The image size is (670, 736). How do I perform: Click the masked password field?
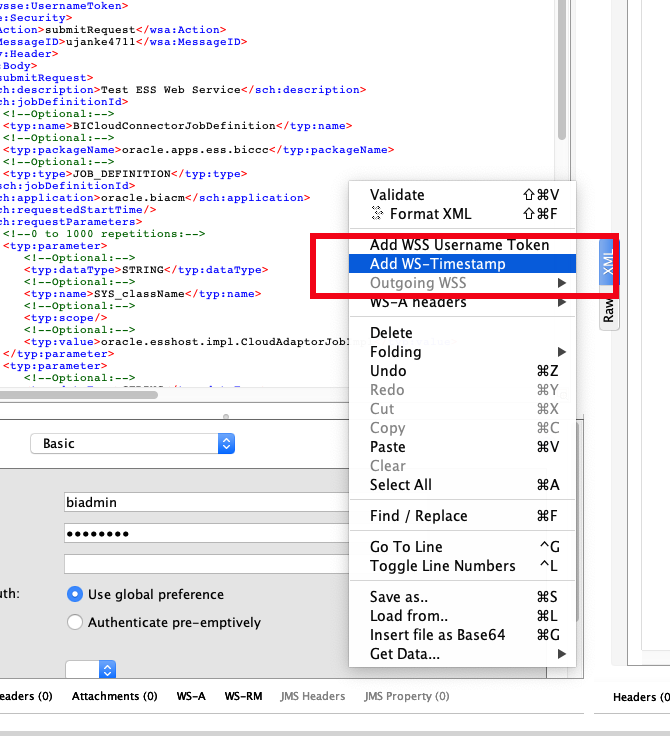coord(207,533)
